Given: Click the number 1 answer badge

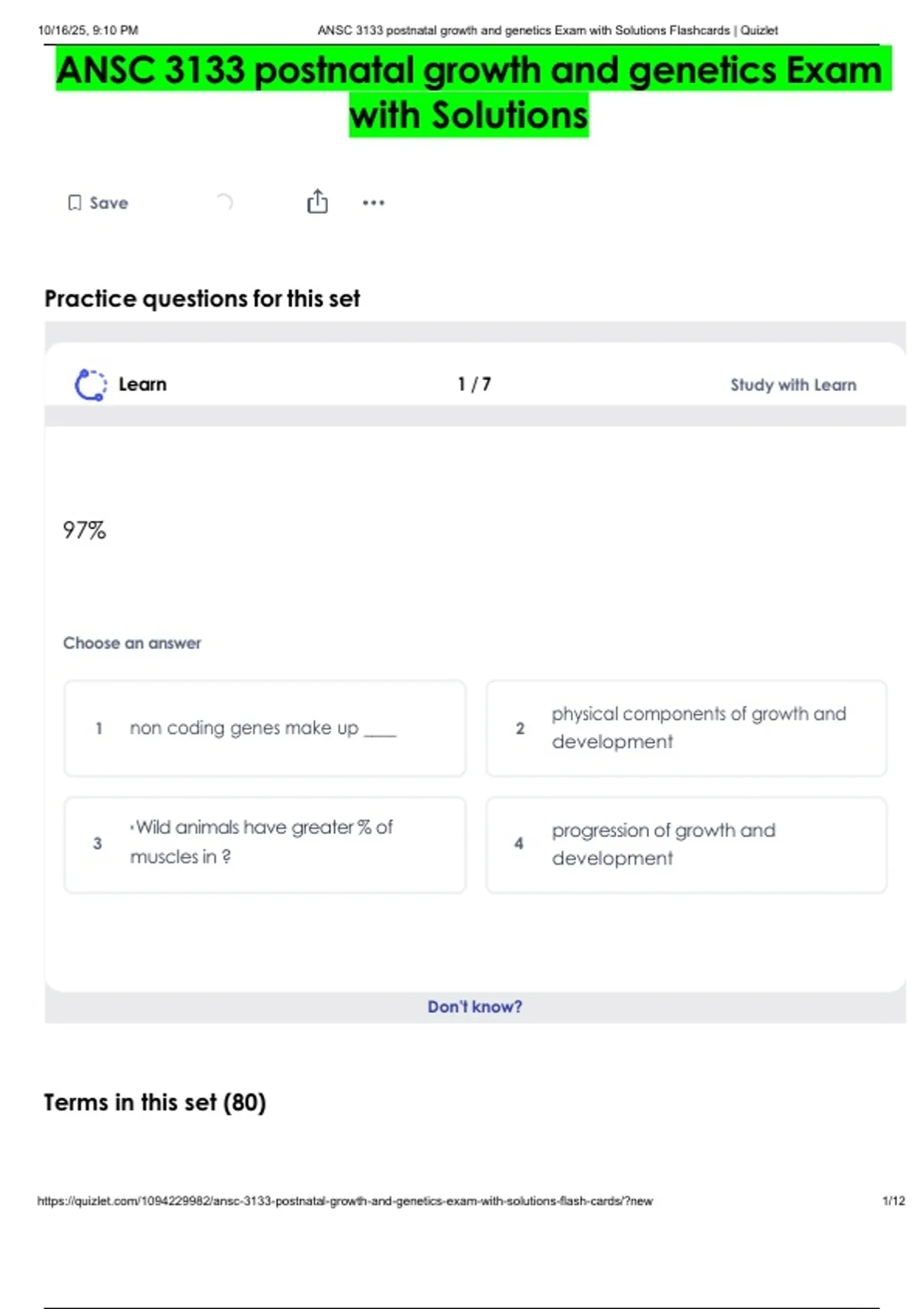Looking at the screenshot, I should point(99,728).
